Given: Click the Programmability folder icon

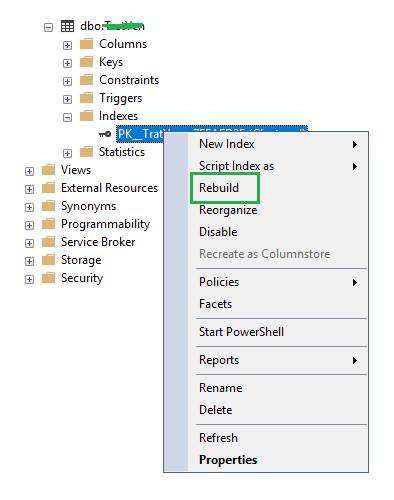Looking at the screenshot, I should [x=48, y=224].
